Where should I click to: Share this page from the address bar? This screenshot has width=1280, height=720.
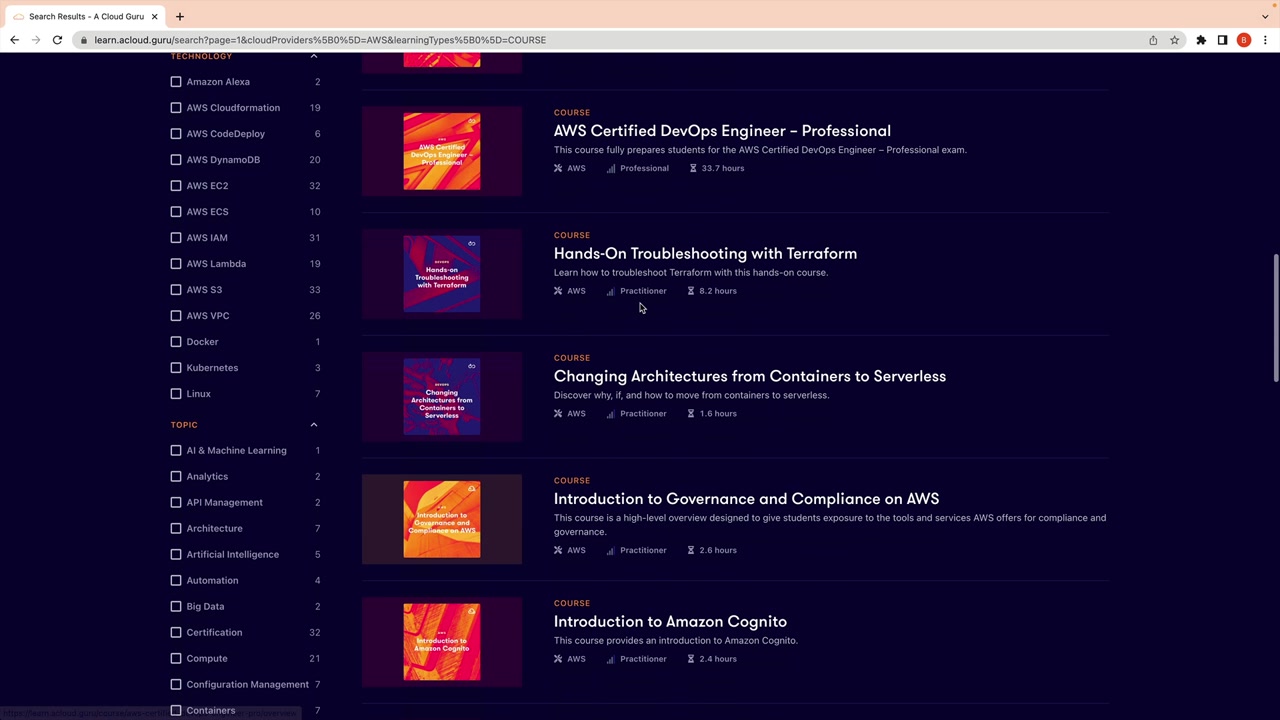click(x=1153, y=40)
